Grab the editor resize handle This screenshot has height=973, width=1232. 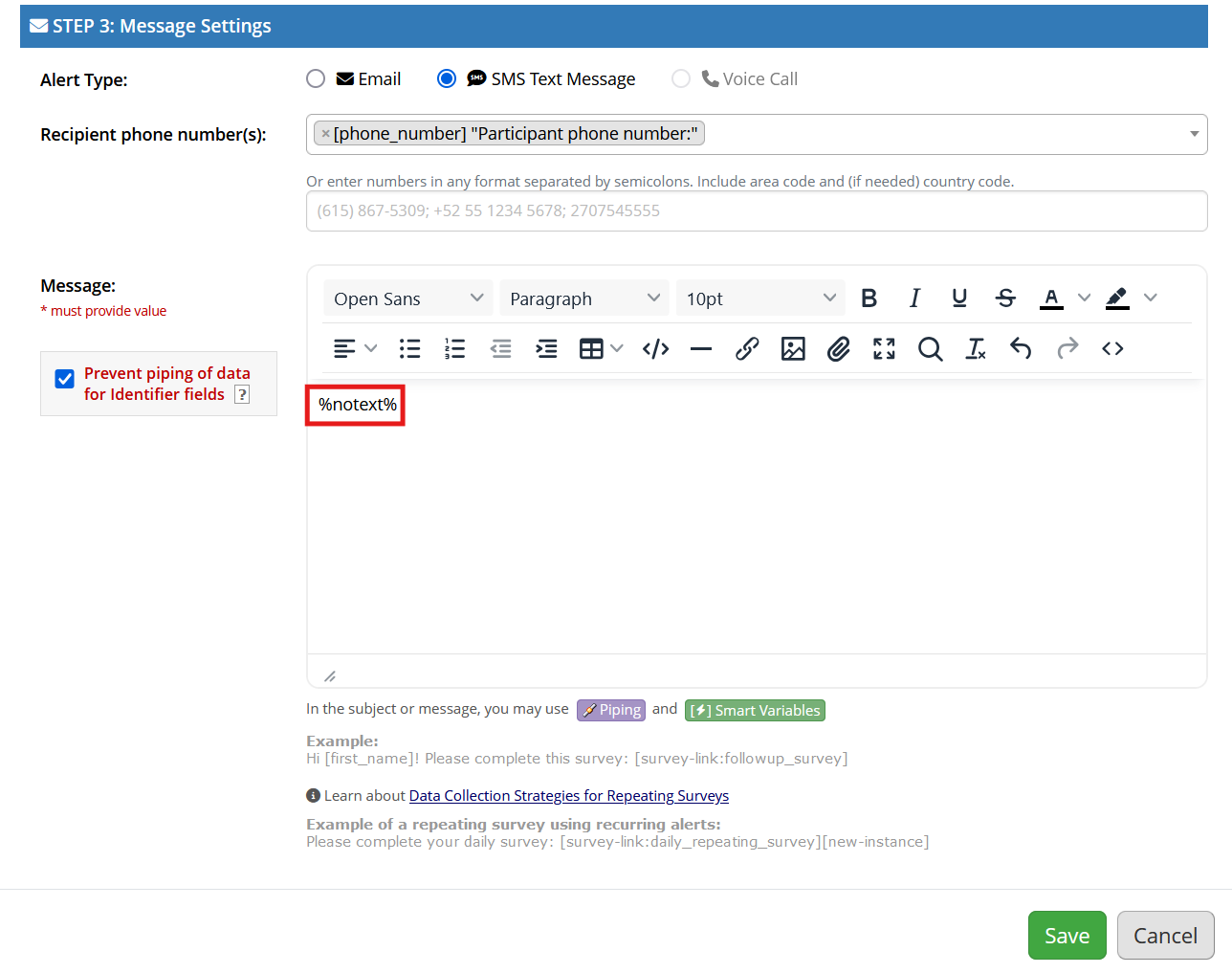pyautogui.click(x=330, y=676)
